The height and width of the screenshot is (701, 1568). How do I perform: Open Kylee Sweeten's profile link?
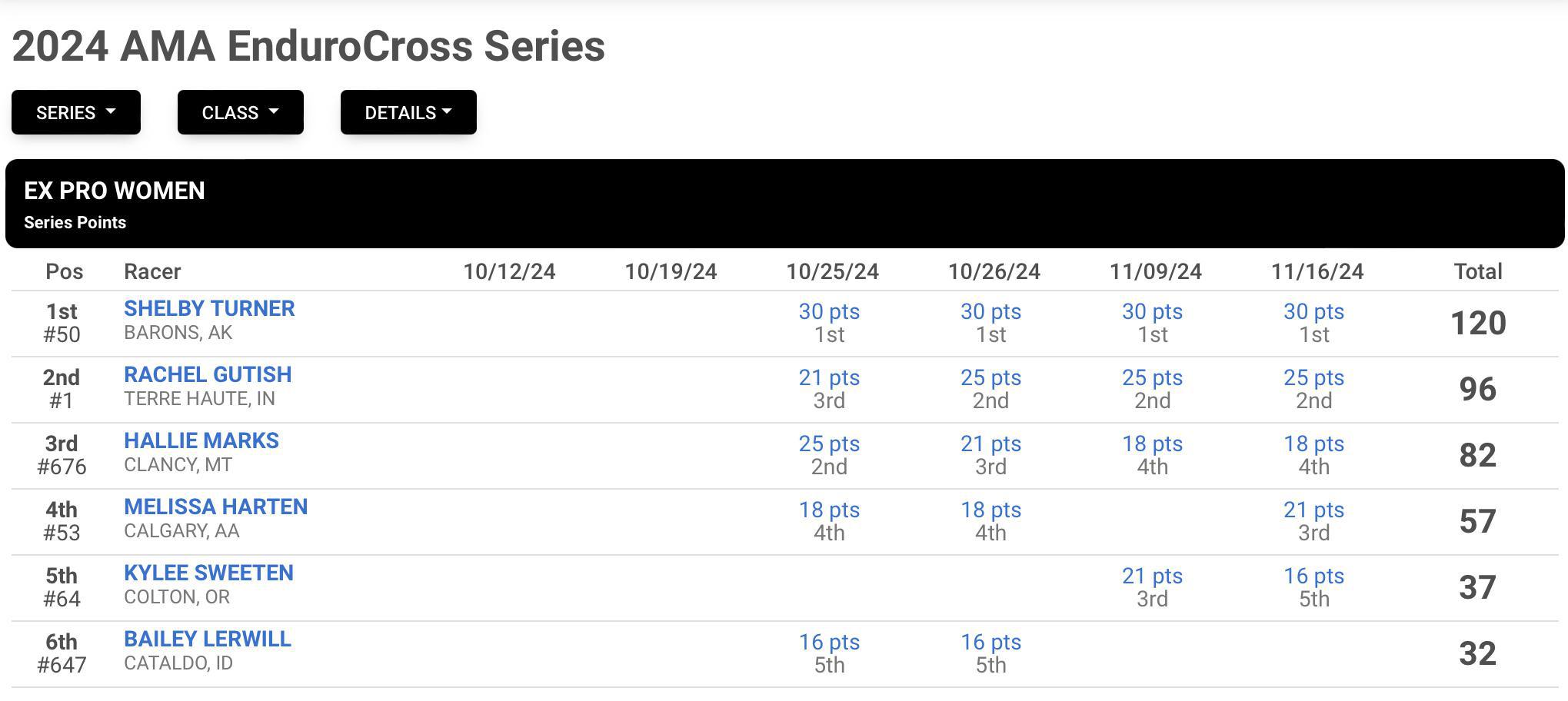coord(208,573)
